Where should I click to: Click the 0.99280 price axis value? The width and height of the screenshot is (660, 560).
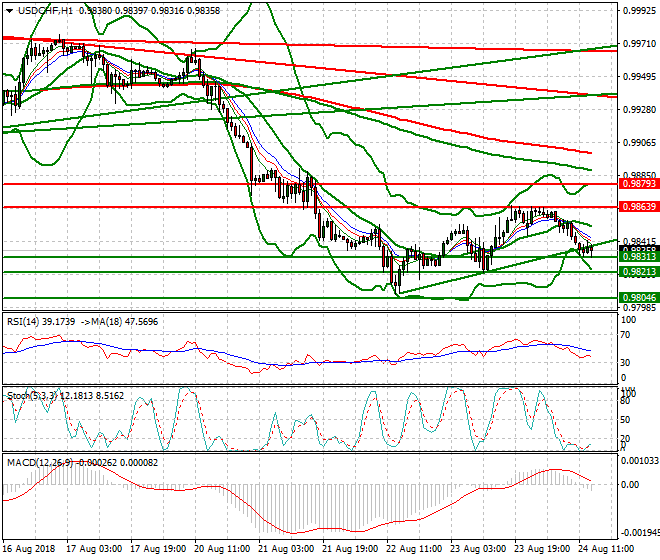[x=639, y=109]
